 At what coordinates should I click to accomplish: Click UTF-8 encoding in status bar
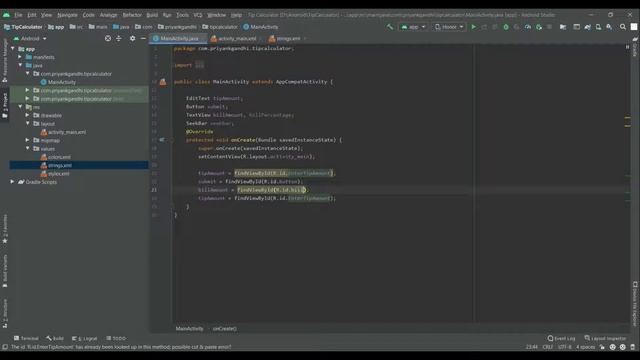coord(564,347)
